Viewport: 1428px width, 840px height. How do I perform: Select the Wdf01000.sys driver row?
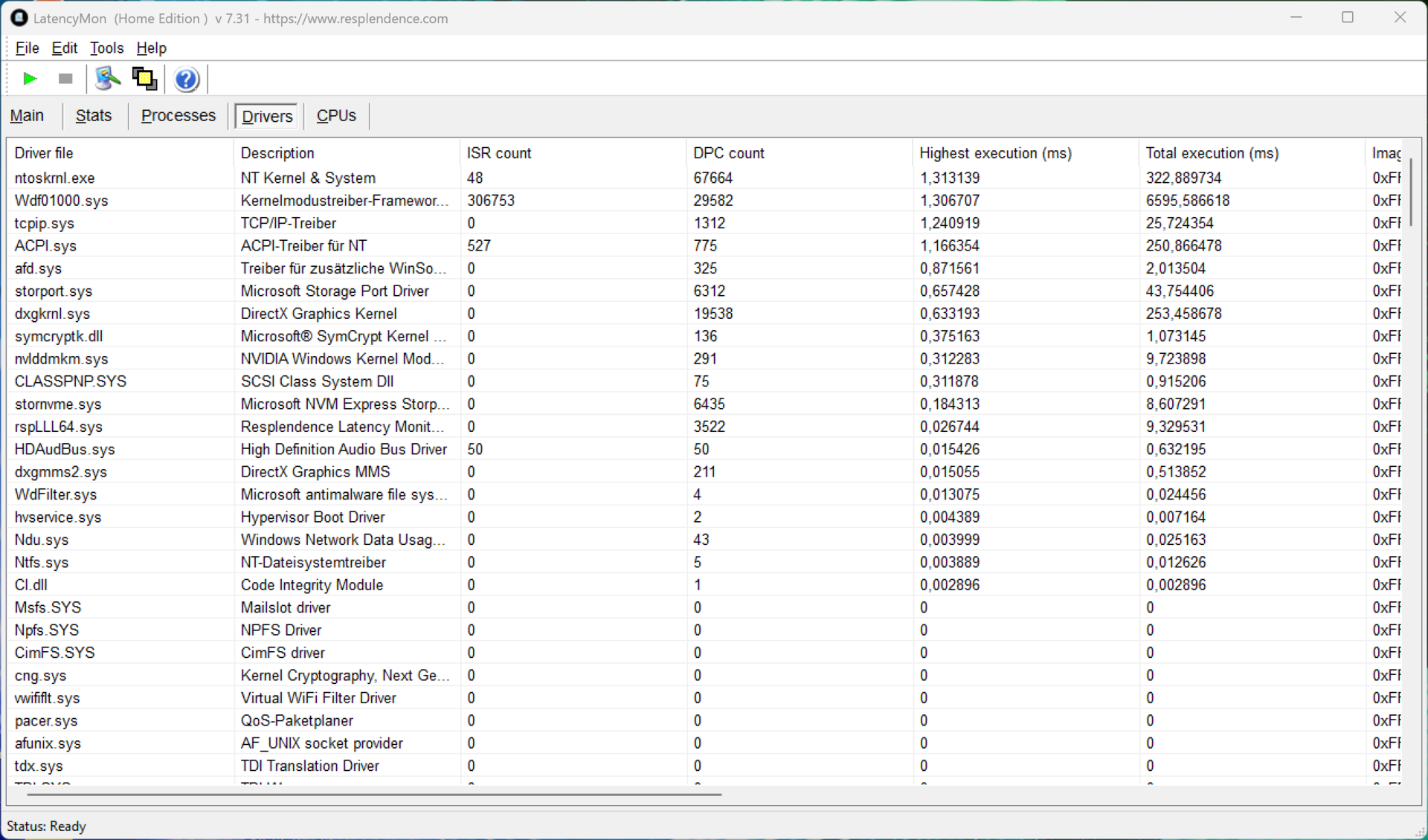point(61,201)
